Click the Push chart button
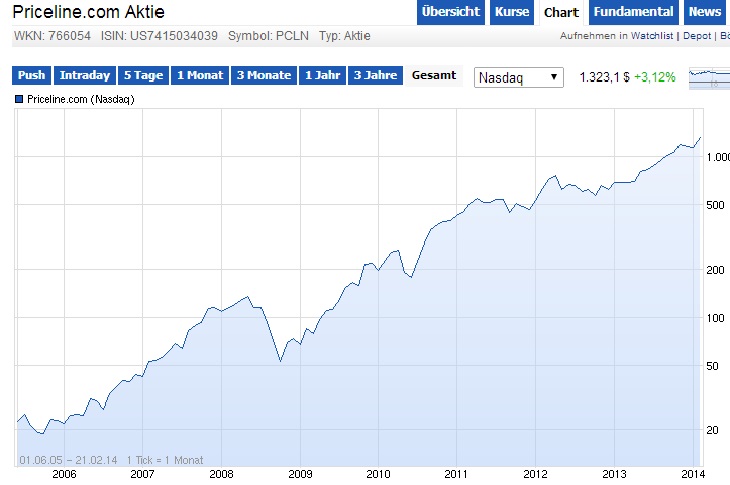This screenshot has width=730, height=485. click(31, 75)
